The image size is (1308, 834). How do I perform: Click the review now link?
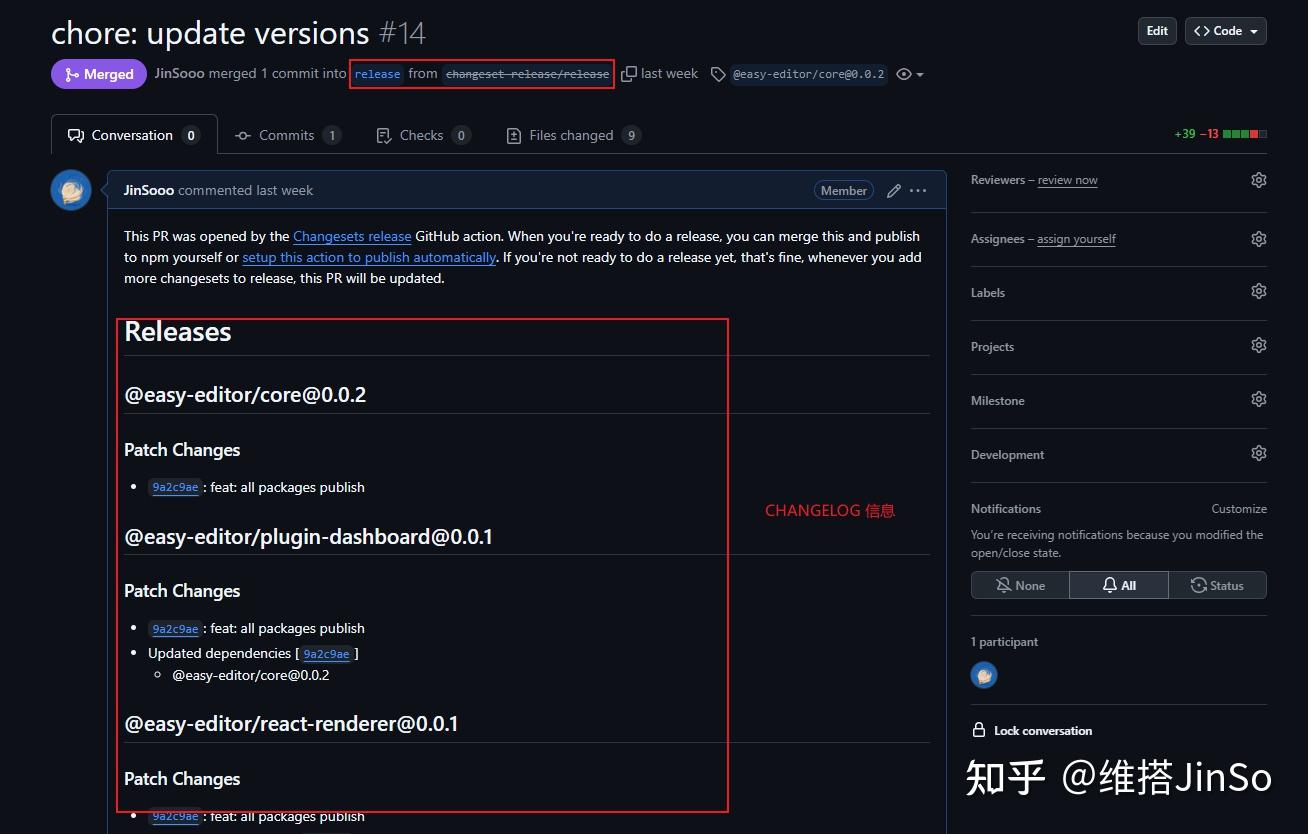[x=1067, y=179]
